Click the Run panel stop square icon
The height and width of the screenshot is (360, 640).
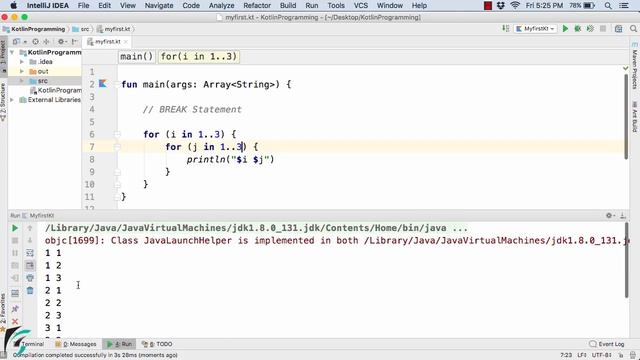15,241
